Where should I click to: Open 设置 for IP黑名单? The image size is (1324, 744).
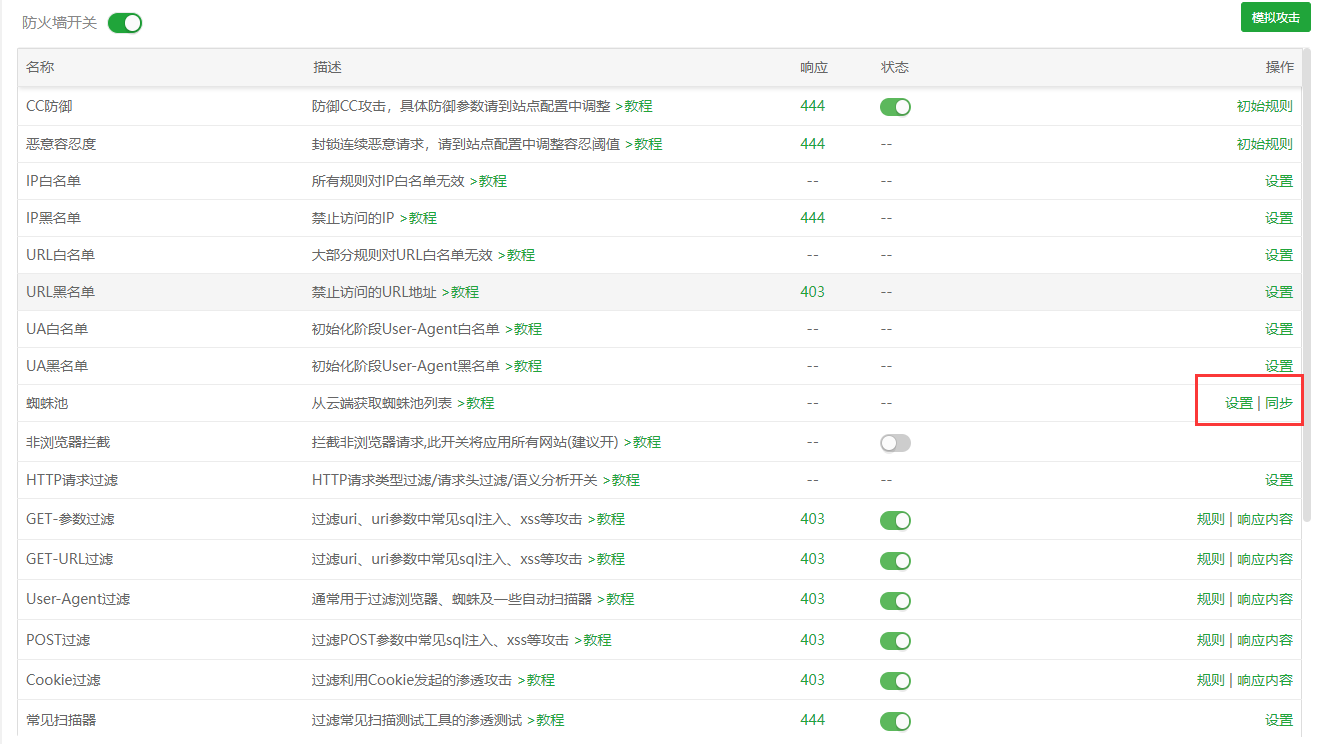point(1279,218)
